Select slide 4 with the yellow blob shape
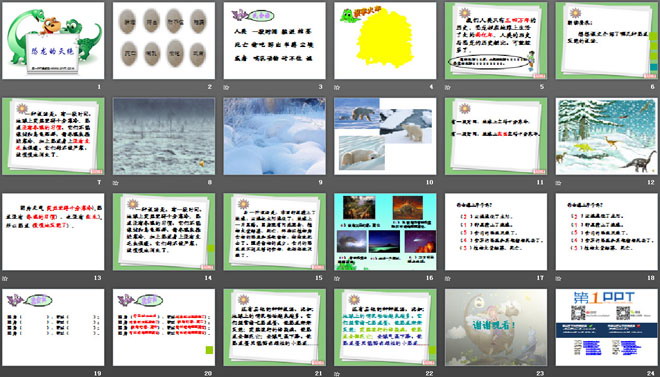 [x=385, y=40]
